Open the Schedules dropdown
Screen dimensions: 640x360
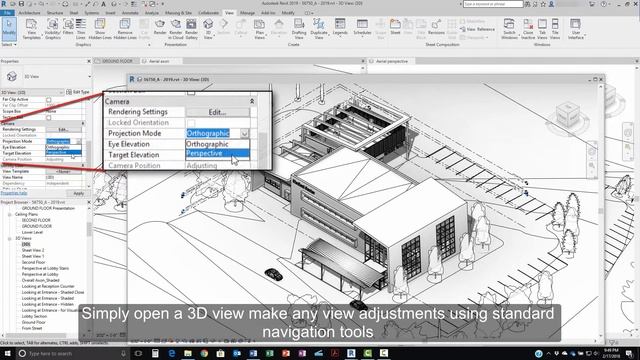[x=362, y=29]
